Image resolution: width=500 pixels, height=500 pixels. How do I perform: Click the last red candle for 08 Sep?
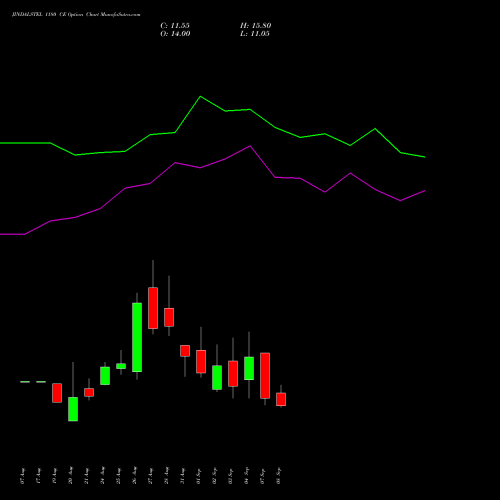coord(281,399)
